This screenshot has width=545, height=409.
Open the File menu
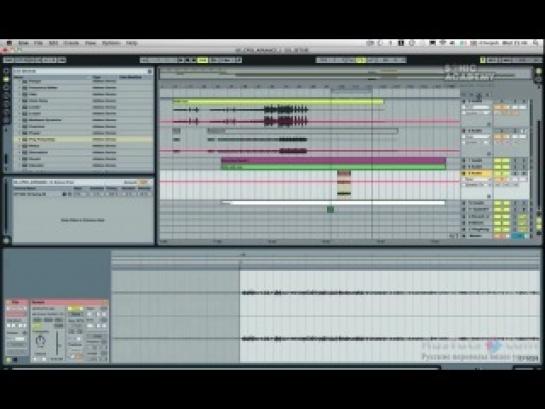pyautogui.click(x=38, y=43)
